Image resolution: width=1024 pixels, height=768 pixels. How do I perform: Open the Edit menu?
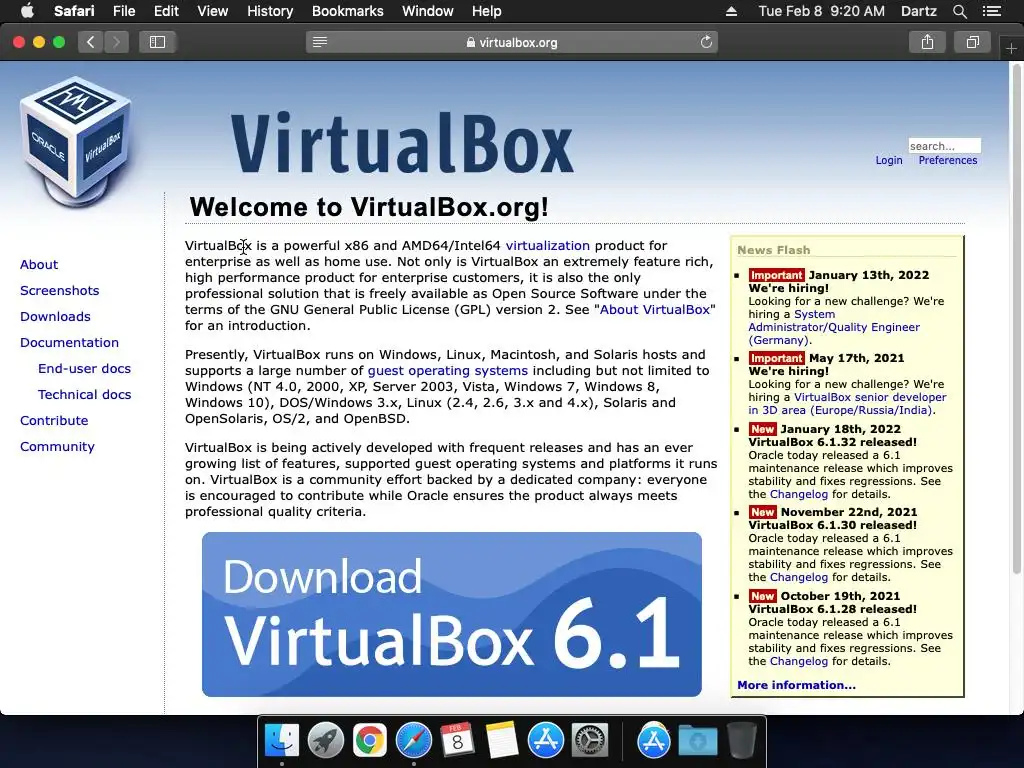166,11
